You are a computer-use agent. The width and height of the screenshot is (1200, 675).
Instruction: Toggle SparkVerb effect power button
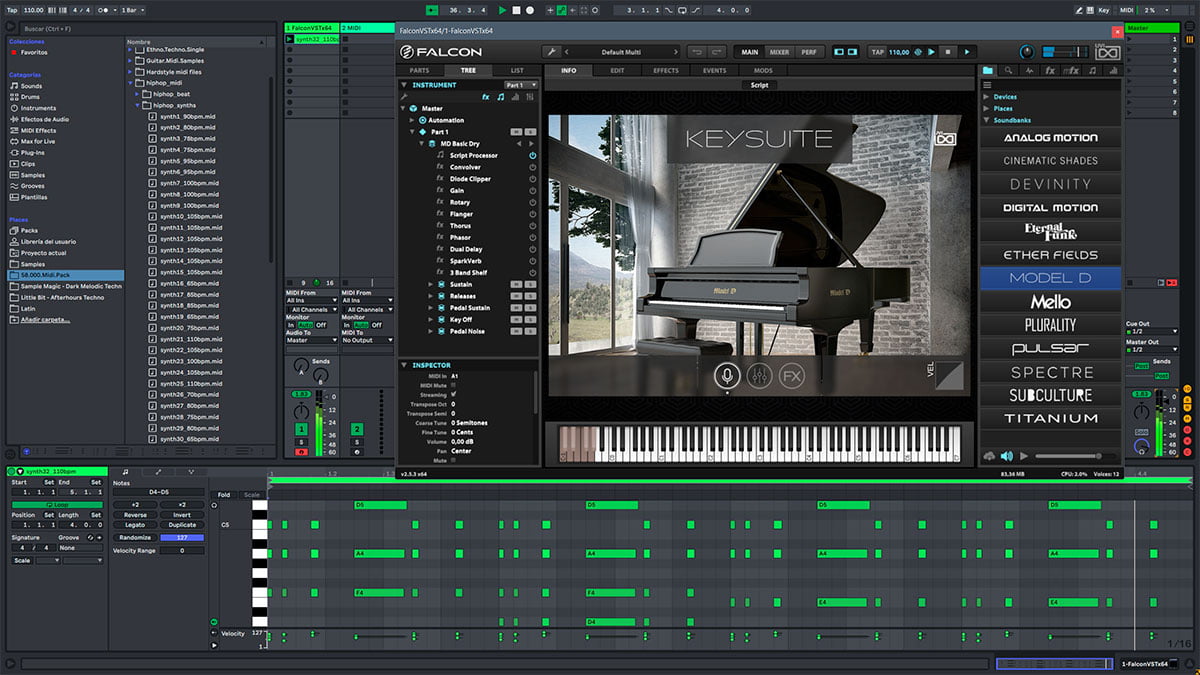pyautogui.click(x=532, y=261)
